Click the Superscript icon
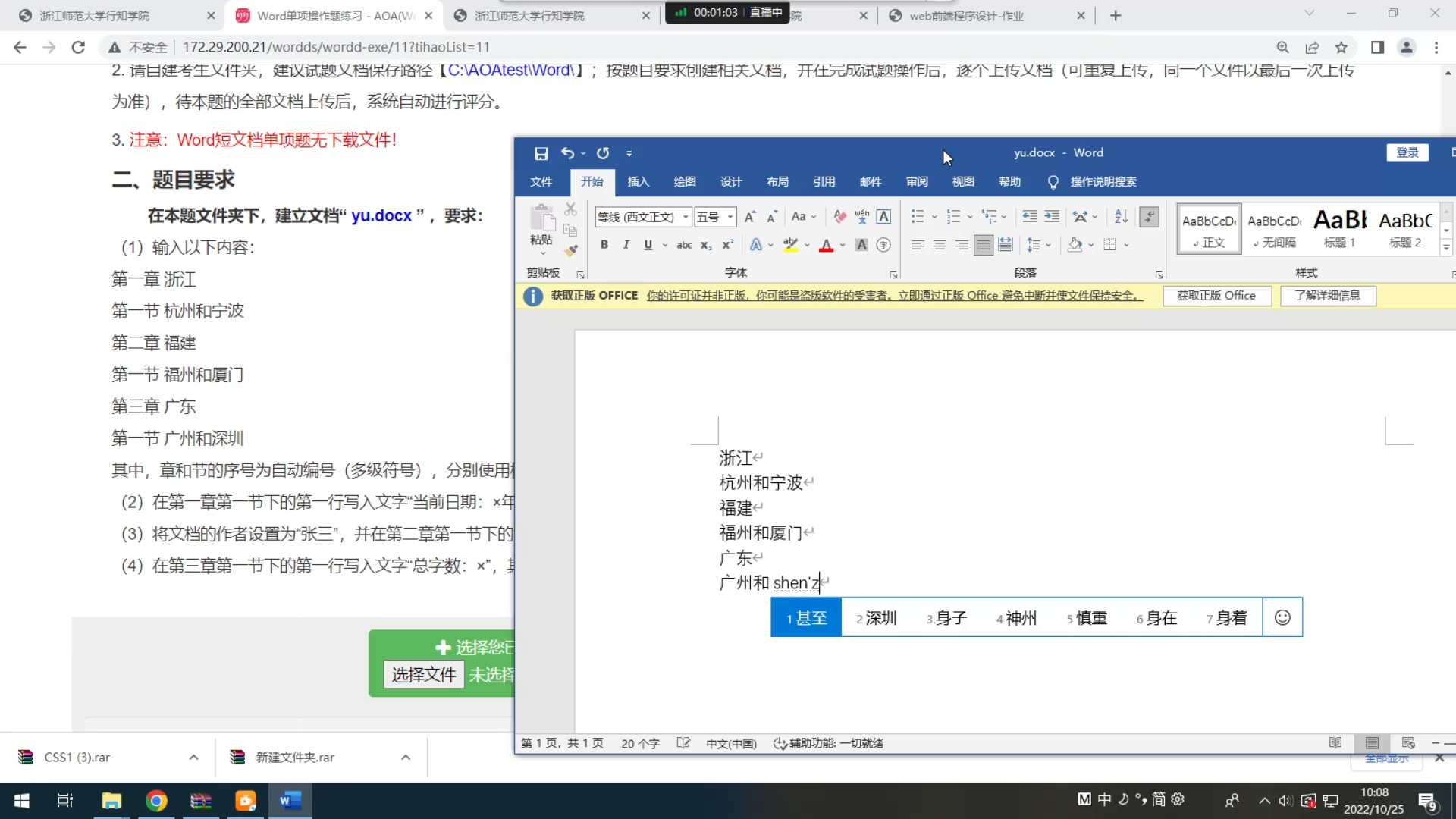Image resolution: width=1456 pixels, height=819 pixels. pyautogui.click(x=727, y=245)
